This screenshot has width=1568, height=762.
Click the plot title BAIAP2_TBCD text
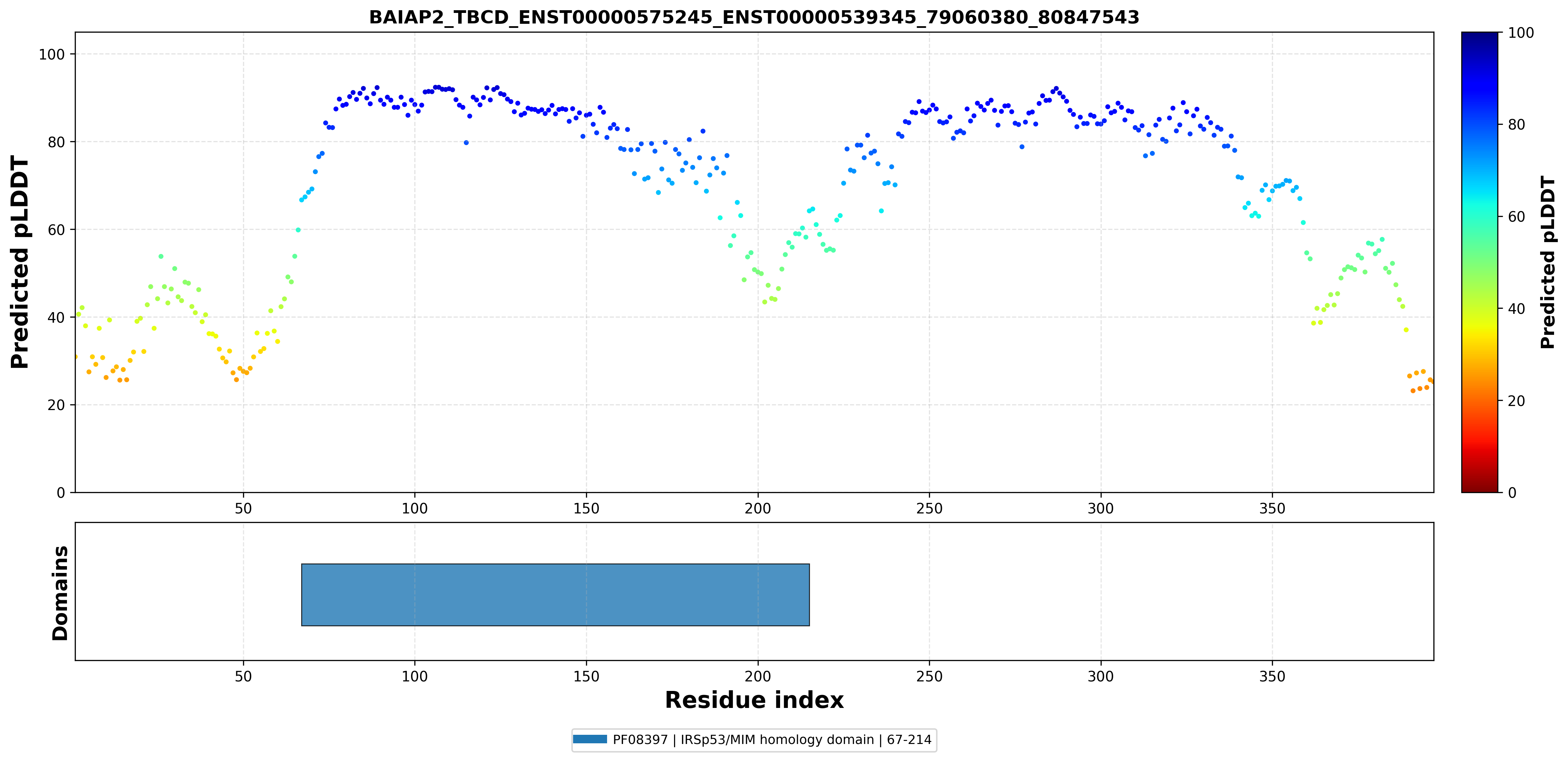click(754, 17)
